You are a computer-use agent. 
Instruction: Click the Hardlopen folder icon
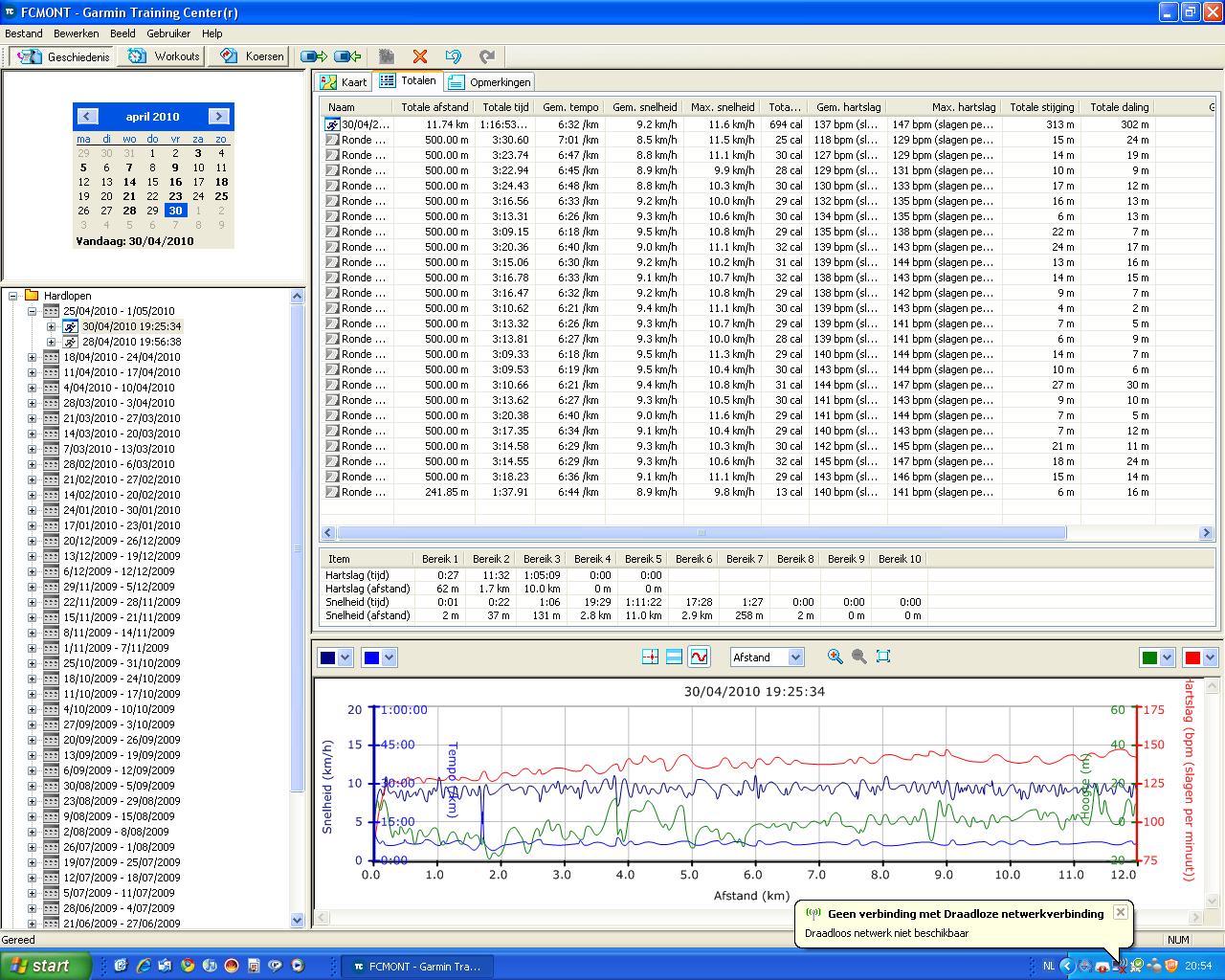coord(32,296)
